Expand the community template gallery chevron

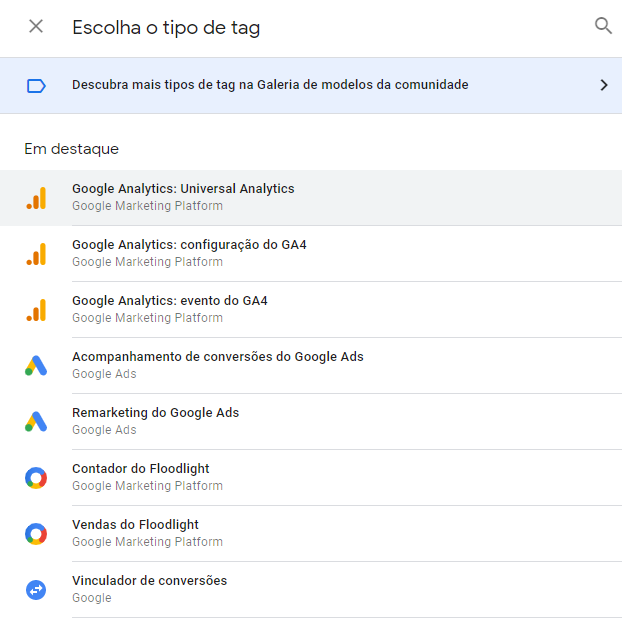[x=603, y=85]
